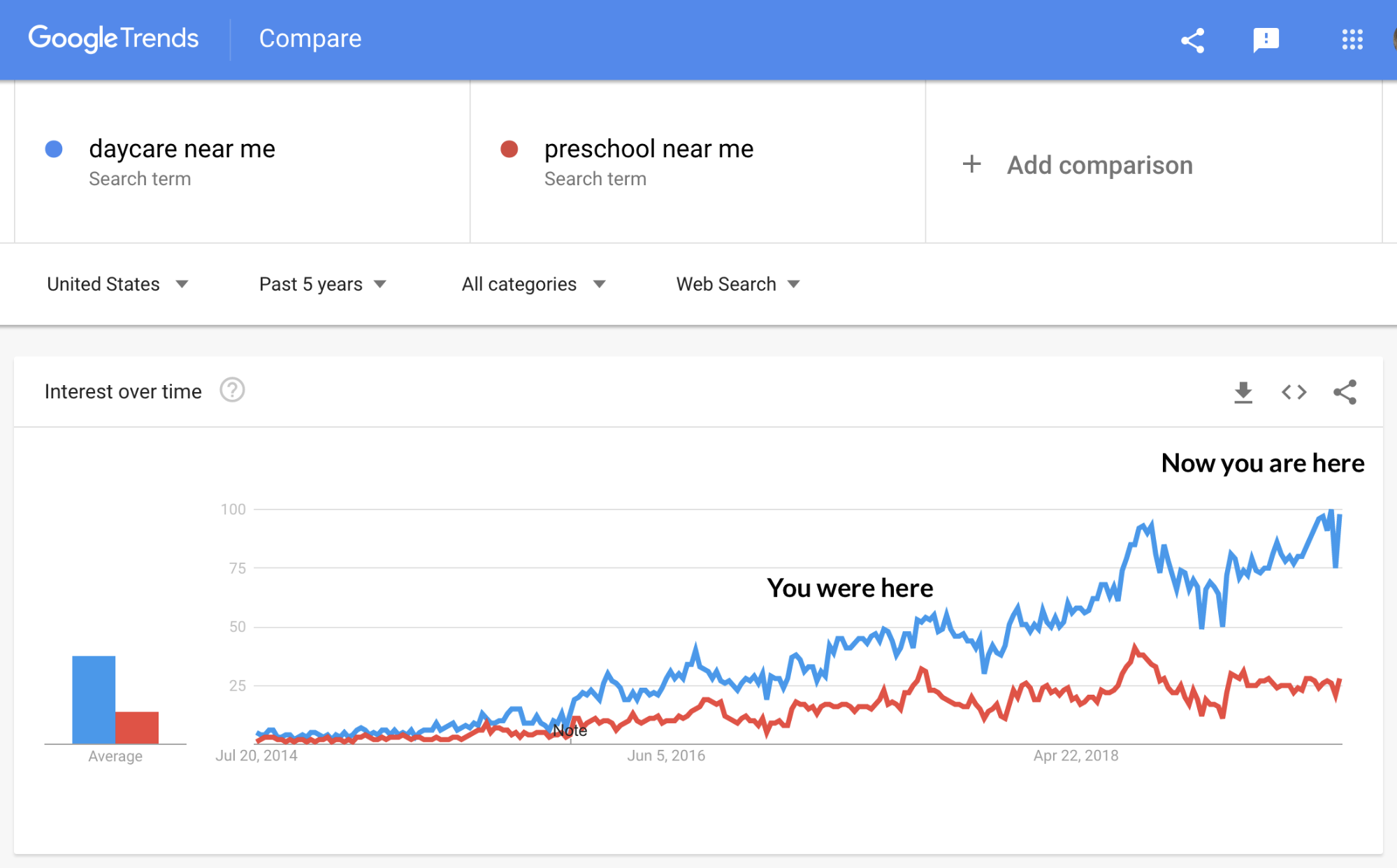Click the red dot next to preschool

pyautogui.click(x=509, y=149)
